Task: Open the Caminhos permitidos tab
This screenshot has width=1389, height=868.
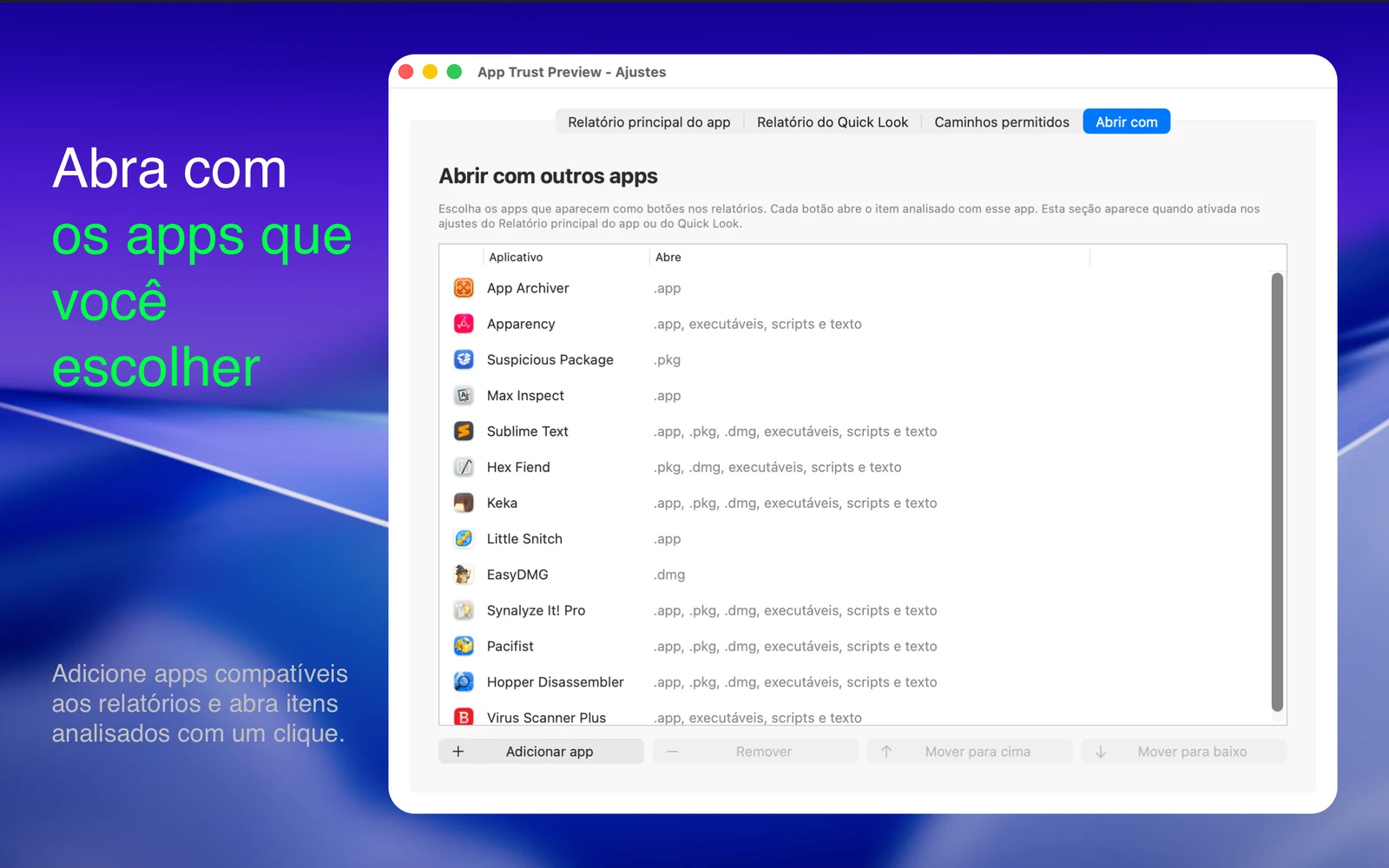Action: point(1002,122)
